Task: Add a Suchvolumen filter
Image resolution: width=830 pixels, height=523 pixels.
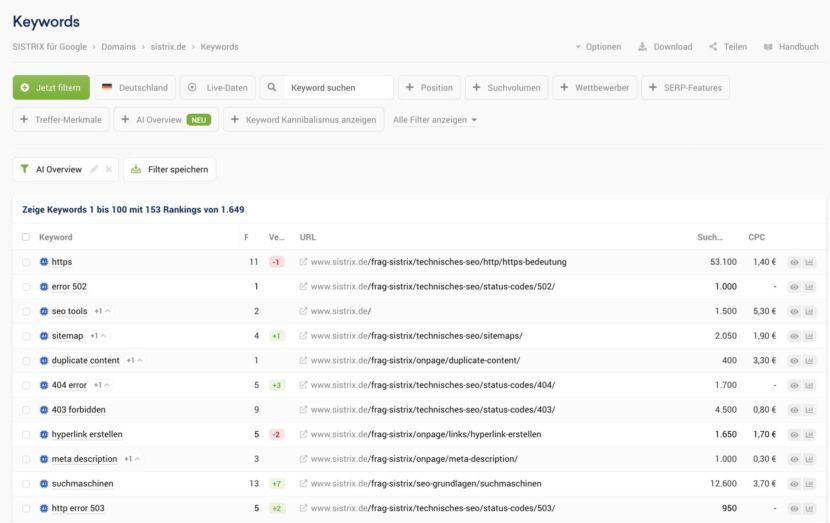Action: point(507,87)
